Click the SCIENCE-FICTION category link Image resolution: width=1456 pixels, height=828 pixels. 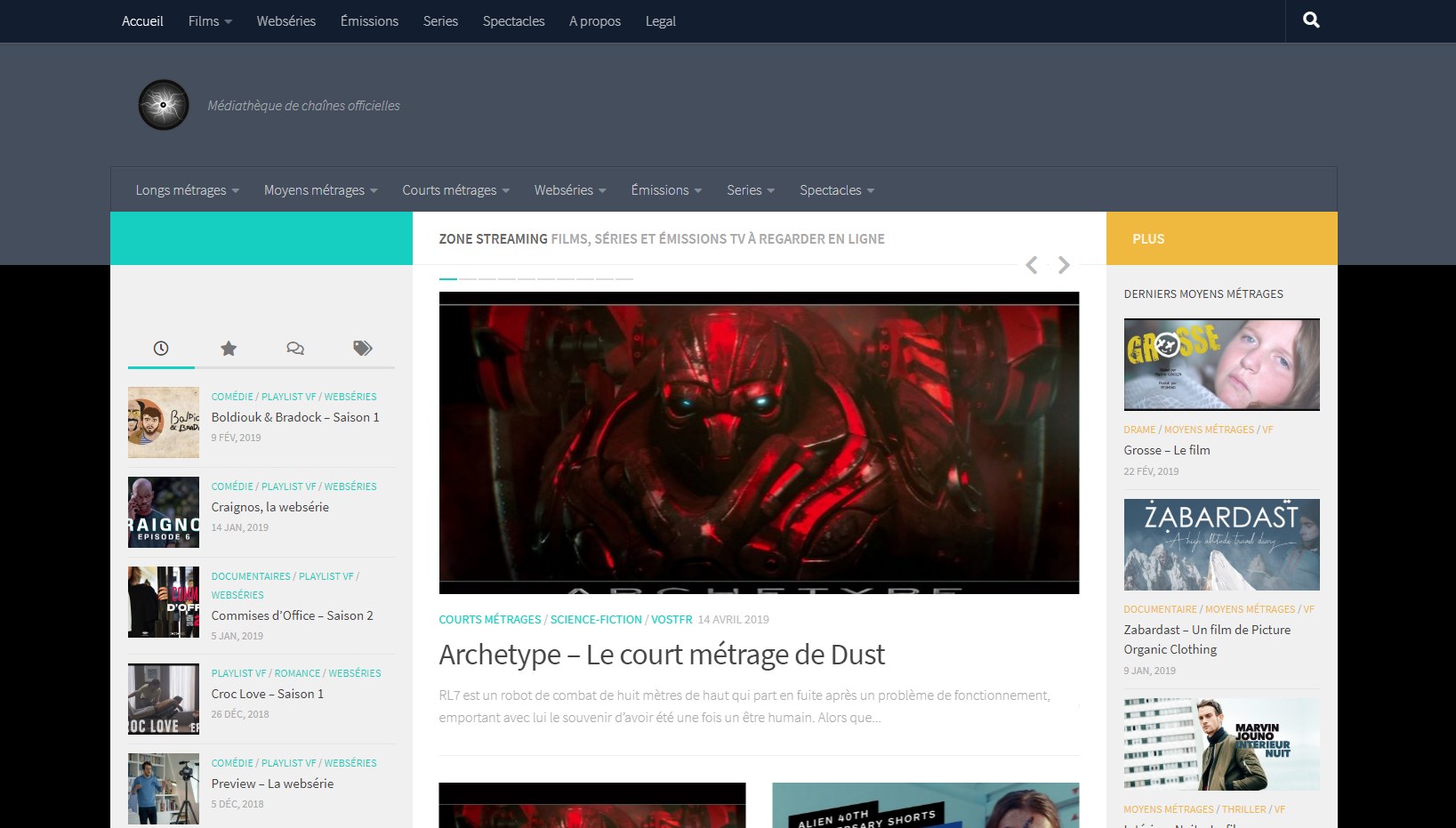(x=596, y=620)
